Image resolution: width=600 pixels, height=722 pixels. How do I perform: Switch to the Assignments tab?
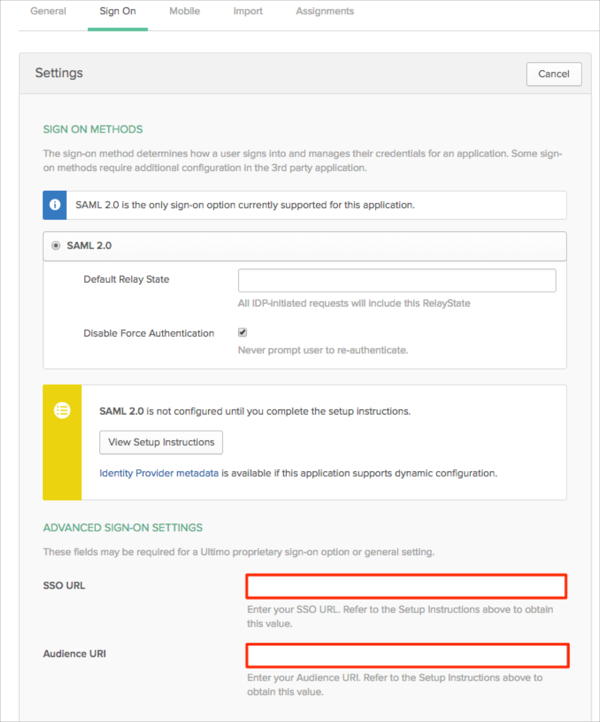pyautogui.click(x=325, y=12)
